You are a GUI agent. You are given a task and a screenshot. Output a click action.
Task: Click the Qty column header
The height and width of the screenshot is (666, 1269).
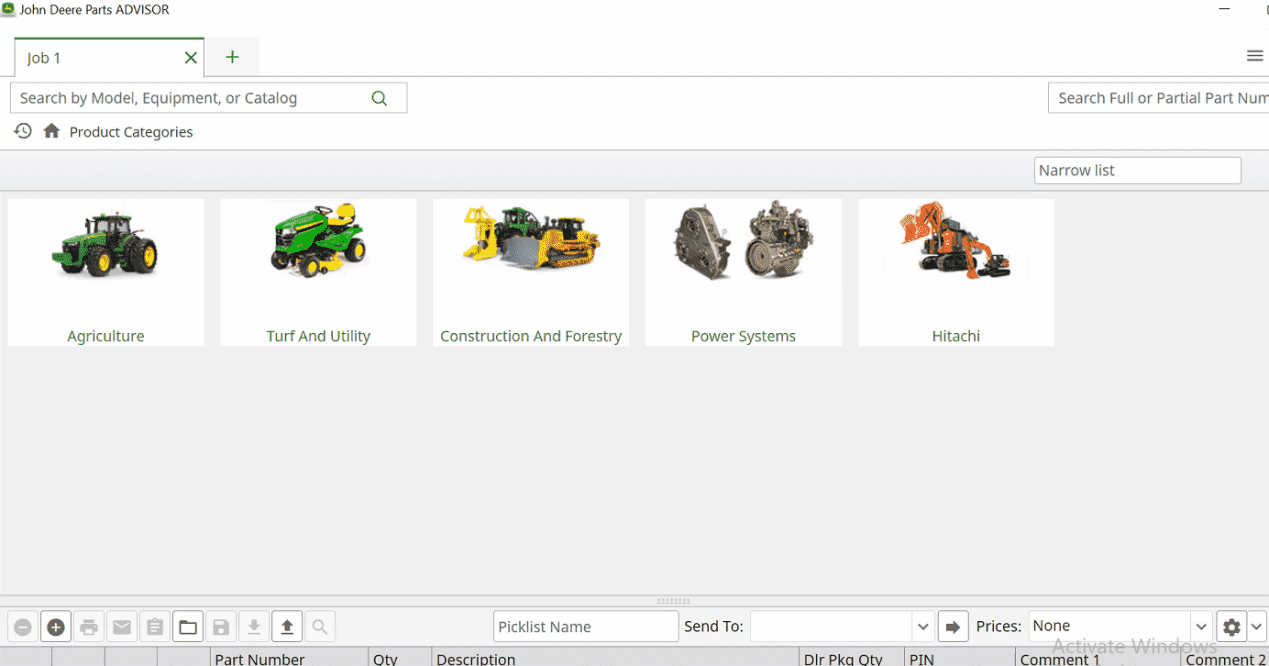coord(400,657)
